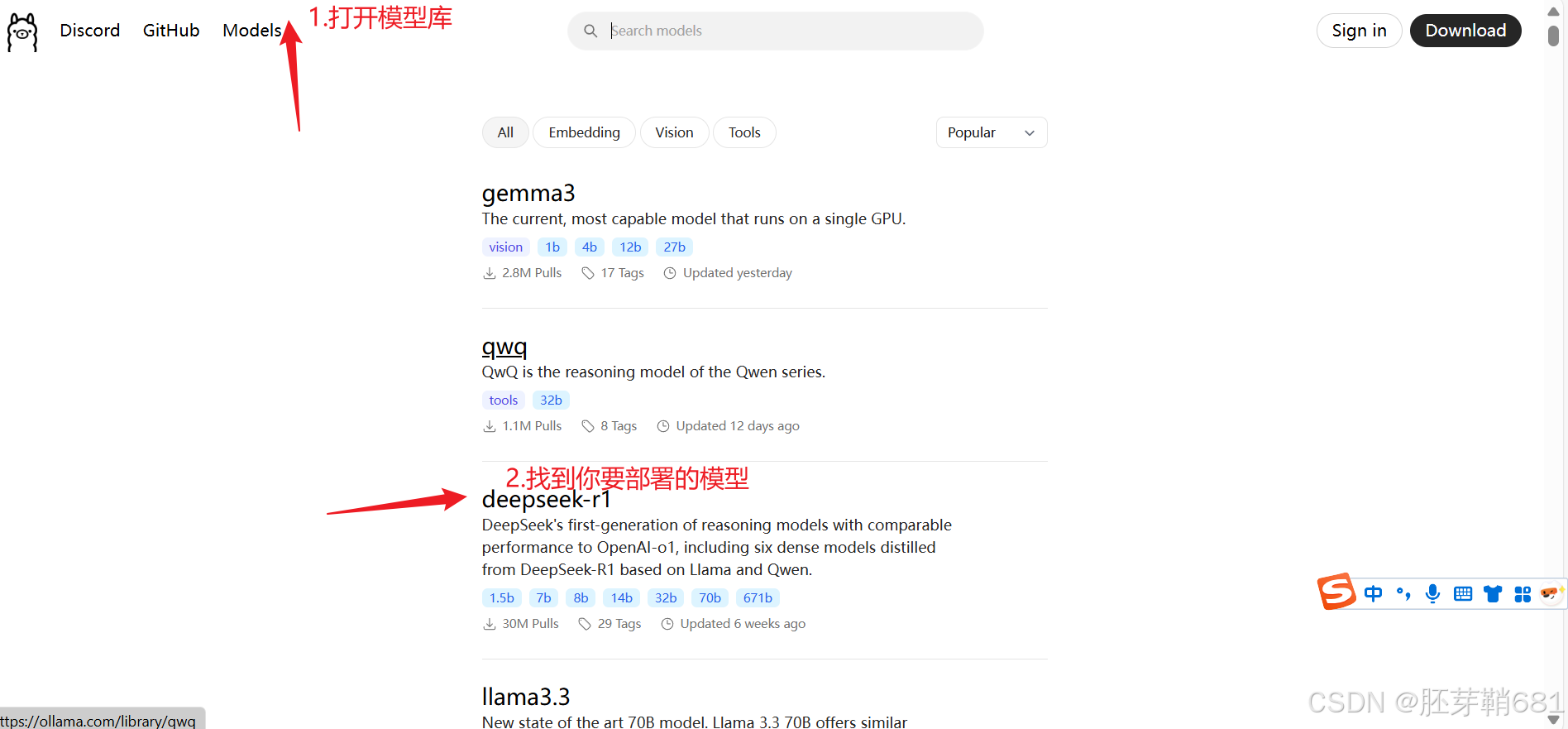Click the Sogou microphone voice input icon
The image size is (1568, 729).
pos(1433,593)
